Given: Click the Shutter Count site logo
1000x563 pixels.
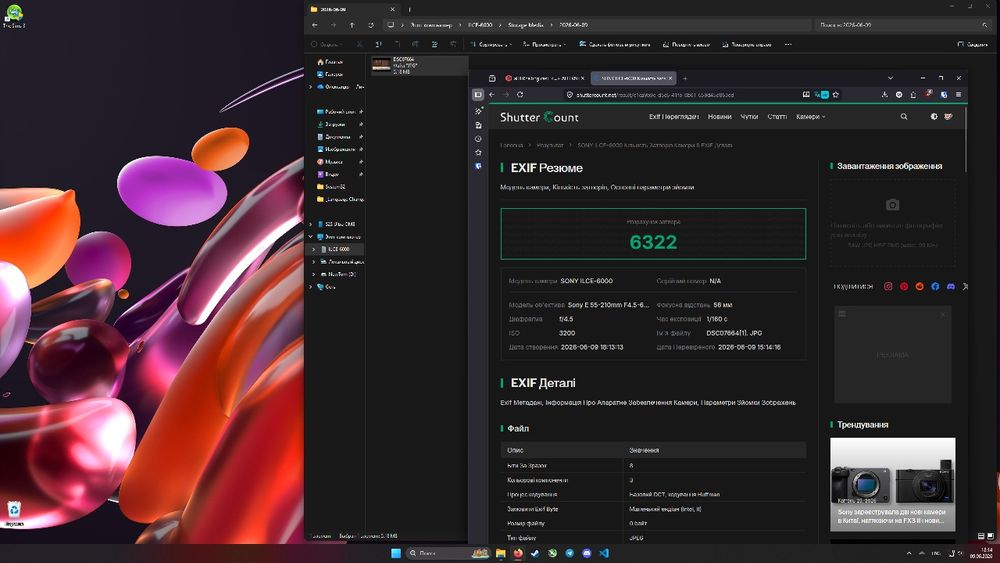Looking at the screenshot, I should pos(539,117).
